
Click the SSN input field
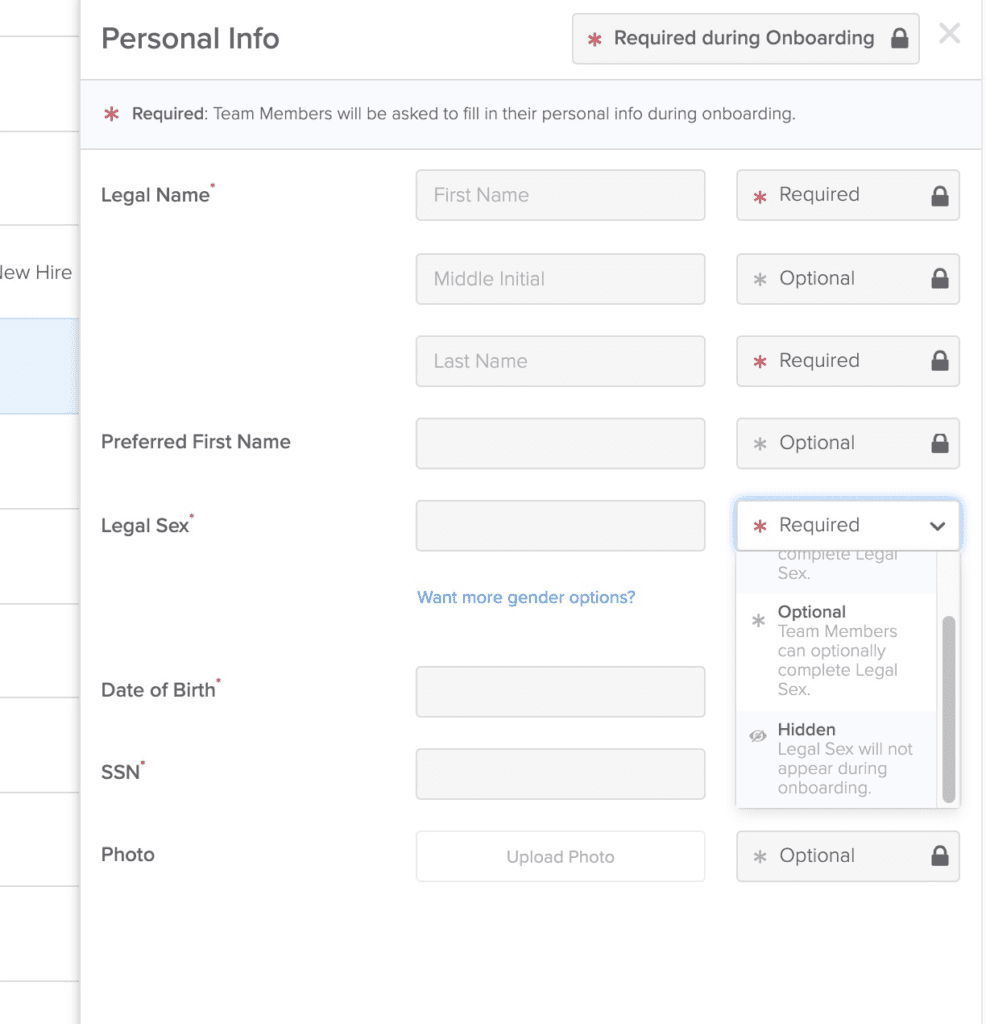pos(560,774)
